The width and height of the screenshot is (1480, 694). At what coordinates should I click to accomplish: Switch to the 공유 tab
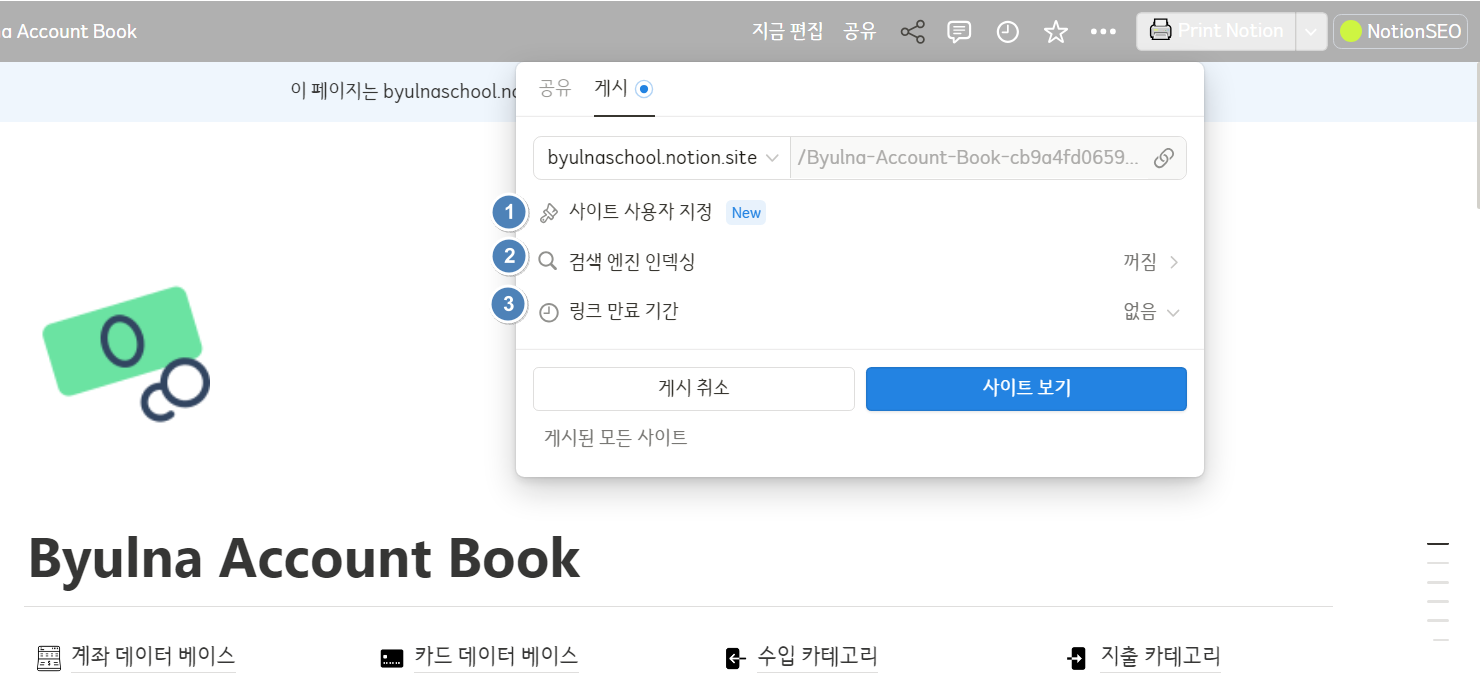click(556, 88)
